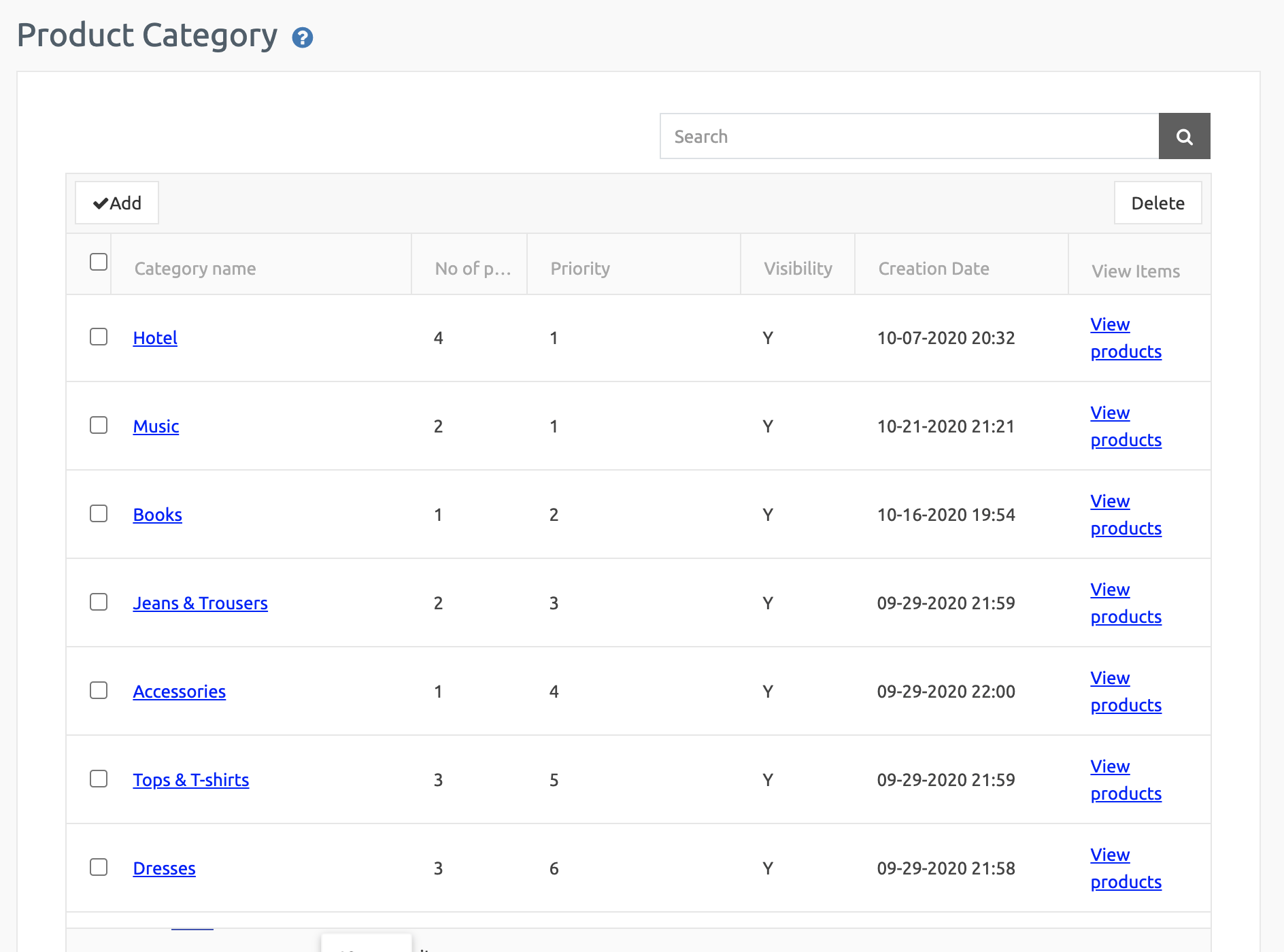View products for Books category
Viewport: 1284px width, 952px height.
point(1126,515)
